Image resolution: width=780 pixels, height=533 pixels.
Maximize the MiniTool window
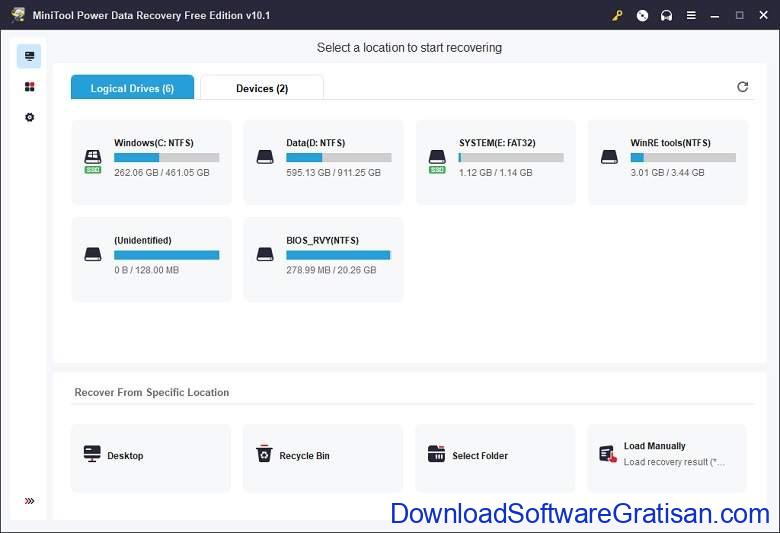pyautogui.click(x=740, y=15)
